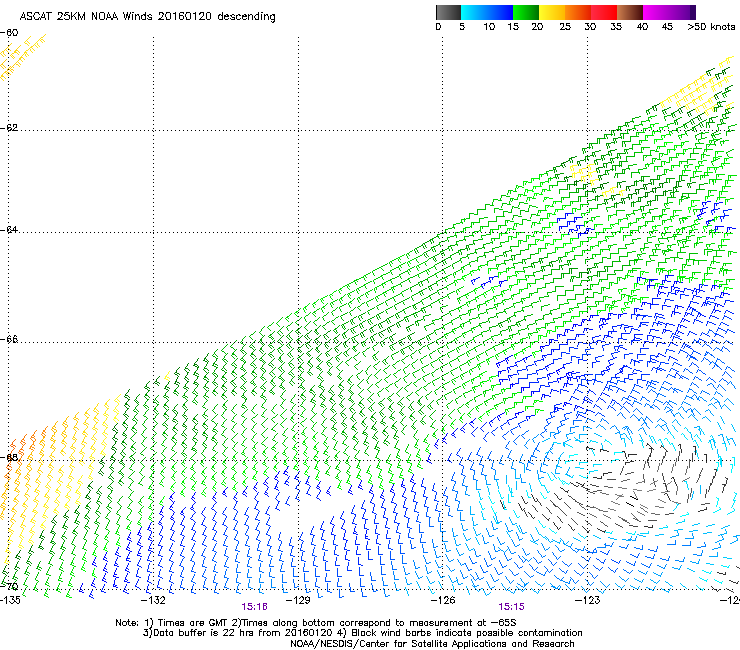Screen dimensions: 740x650
Task: Click the '-64' latitude label
Action: pos(9,230)
